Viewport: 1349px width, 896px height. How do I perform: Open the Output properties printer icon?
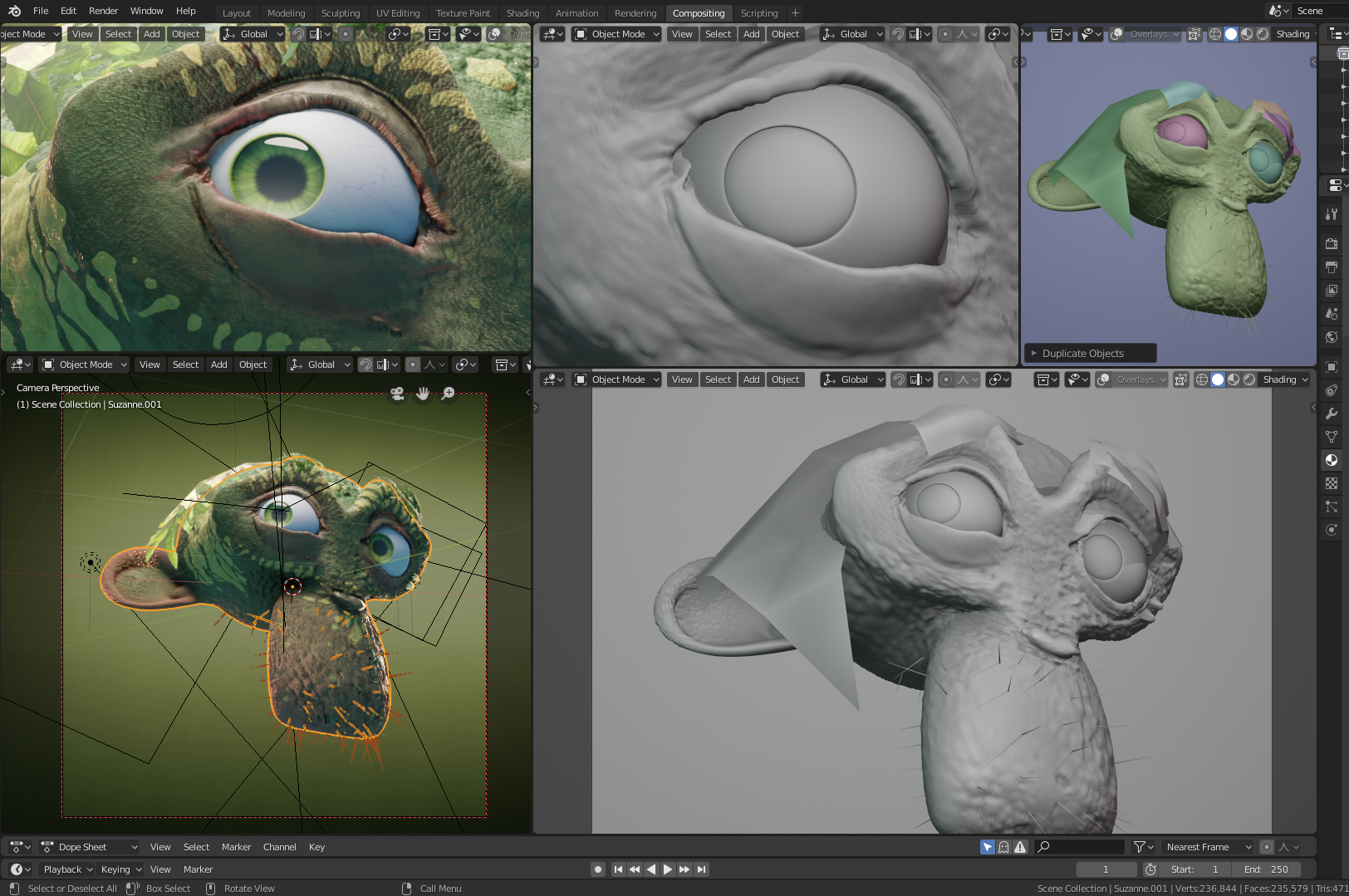1332,267
